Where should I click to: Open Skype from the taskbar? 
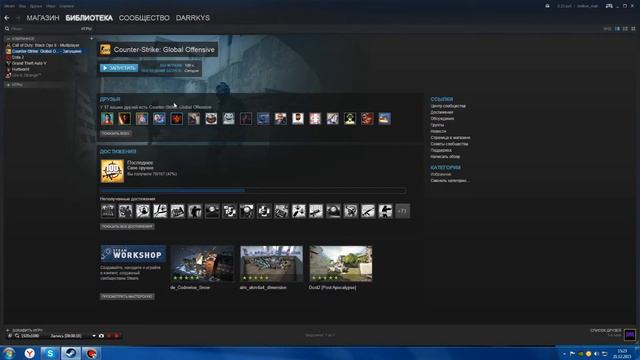click(50, 353)
